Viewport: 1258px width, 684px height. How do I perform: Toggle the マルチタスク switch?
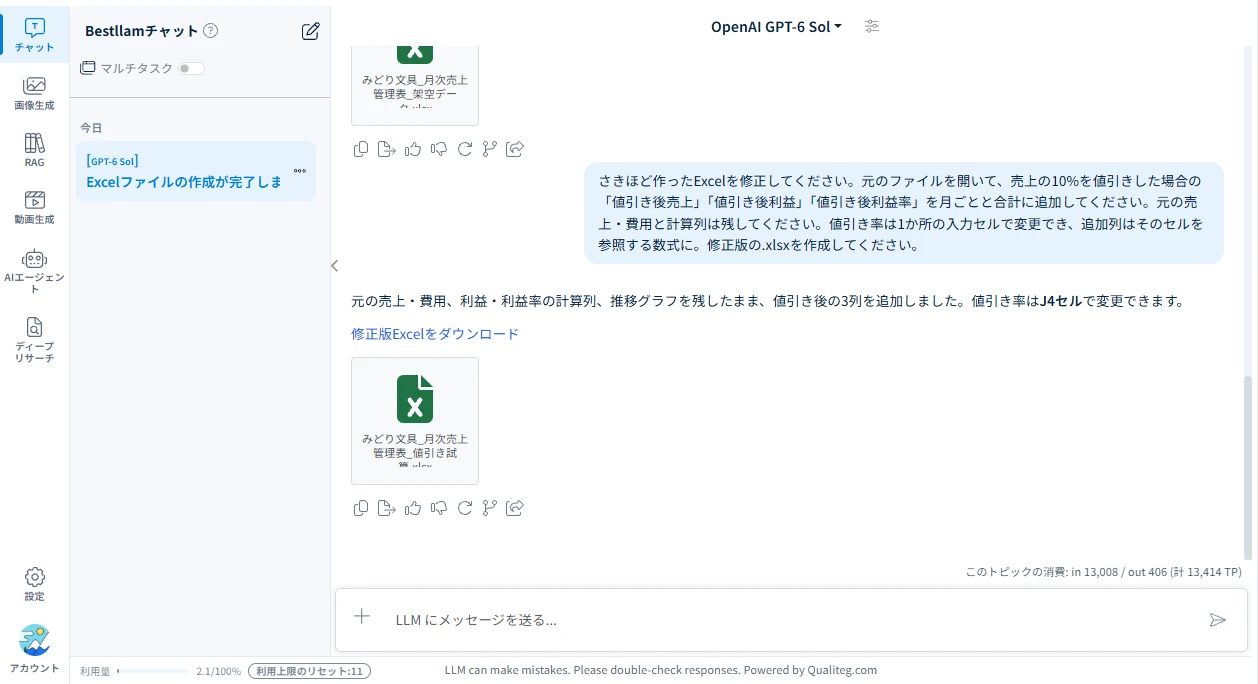point(191,68)
